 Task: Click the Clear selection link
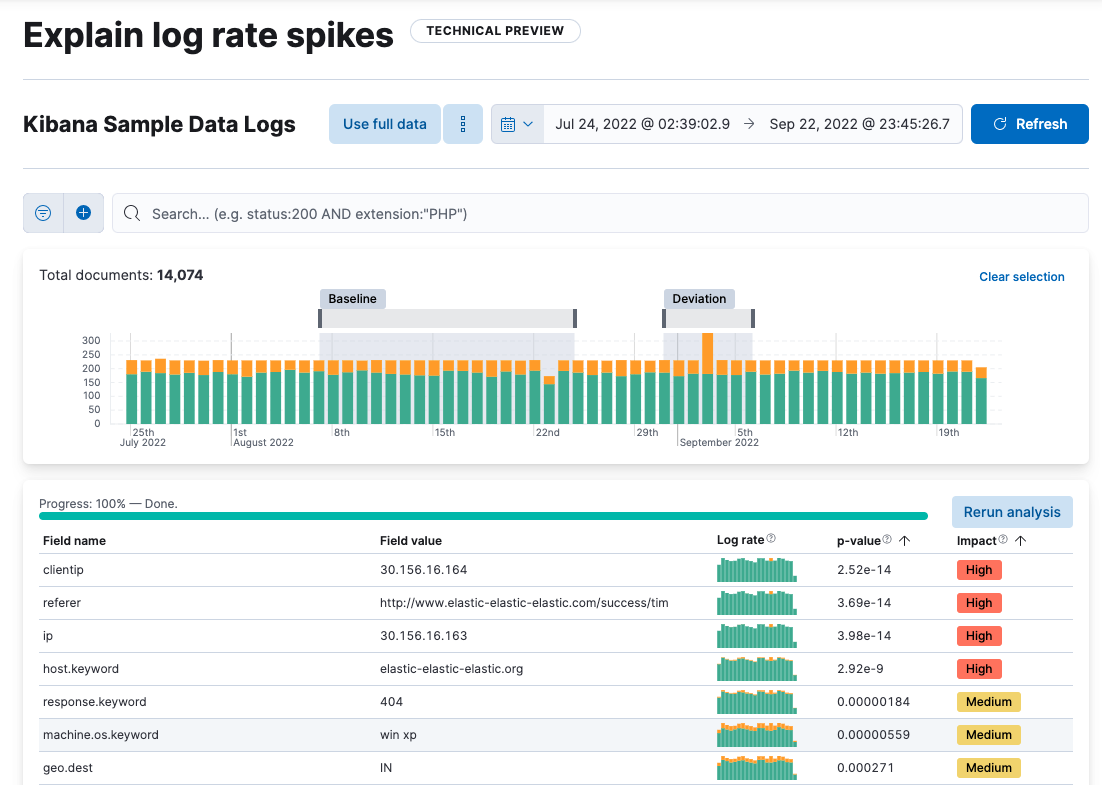coord(1021,276)
